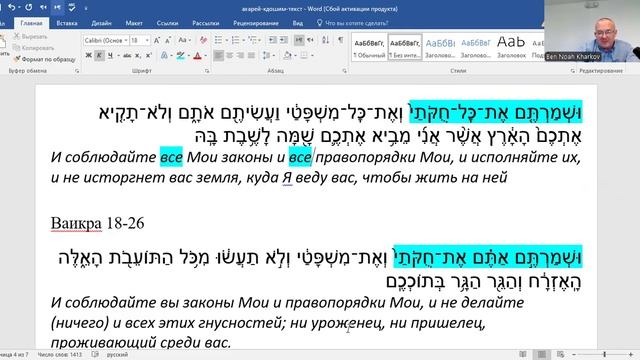Click the numbered list icon
This screenshot has height=360, width=640.
pyautogui.click(x=235, y=40)
